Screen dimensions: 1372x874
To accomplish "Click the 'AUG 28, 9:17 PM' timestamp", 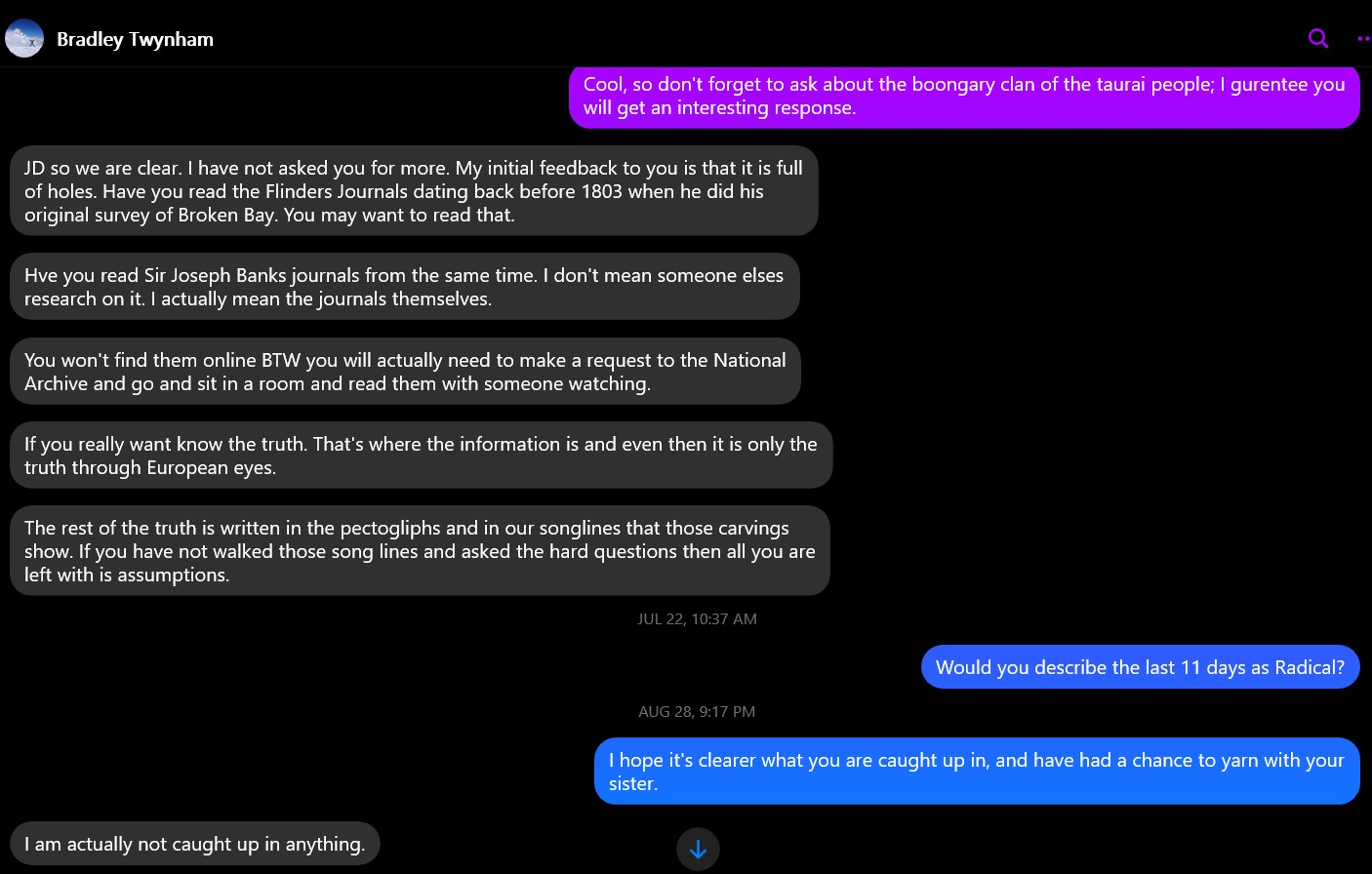I will pos(697,711).
